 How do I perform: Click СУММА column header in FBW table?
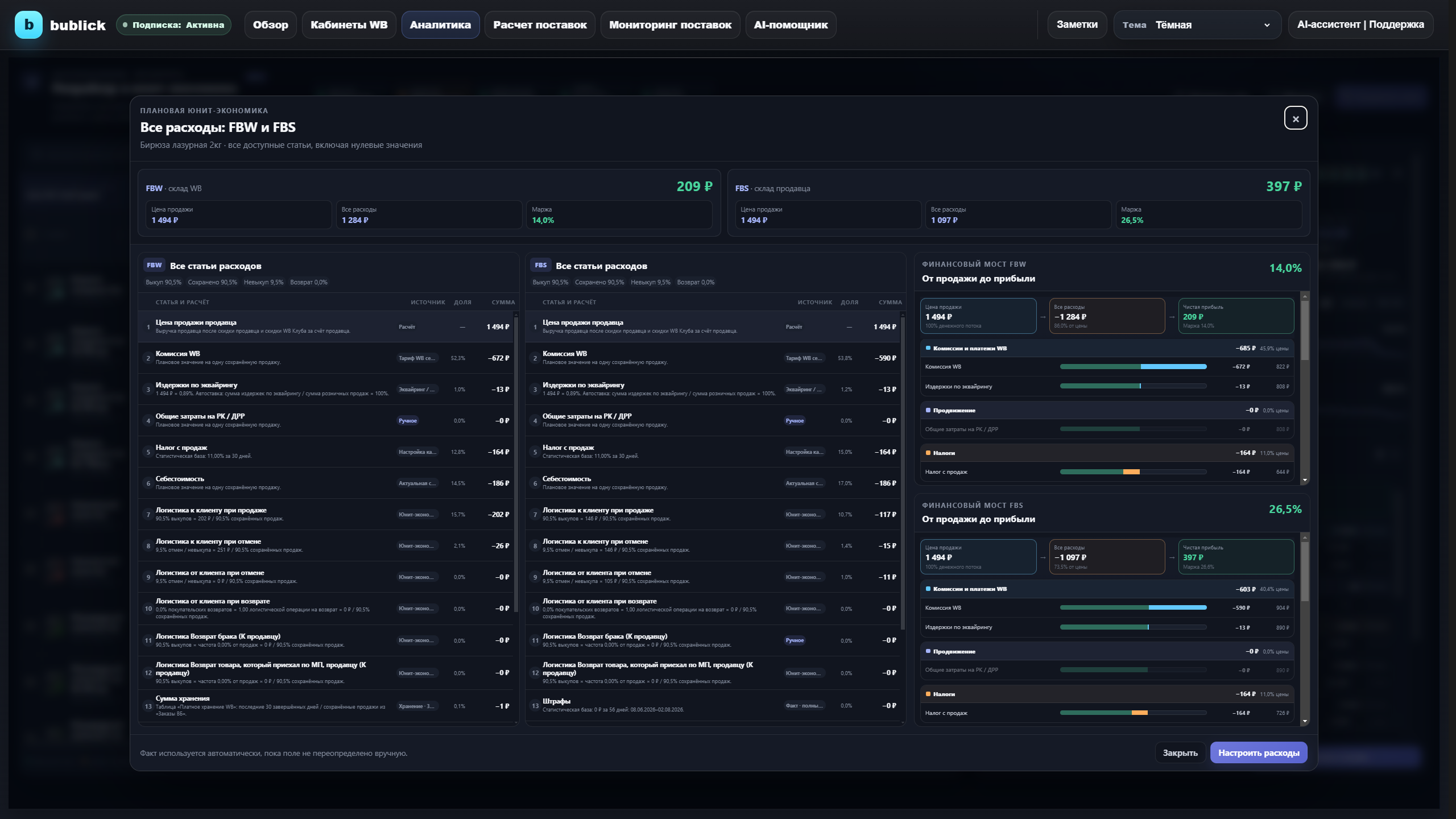click(503, 303)
